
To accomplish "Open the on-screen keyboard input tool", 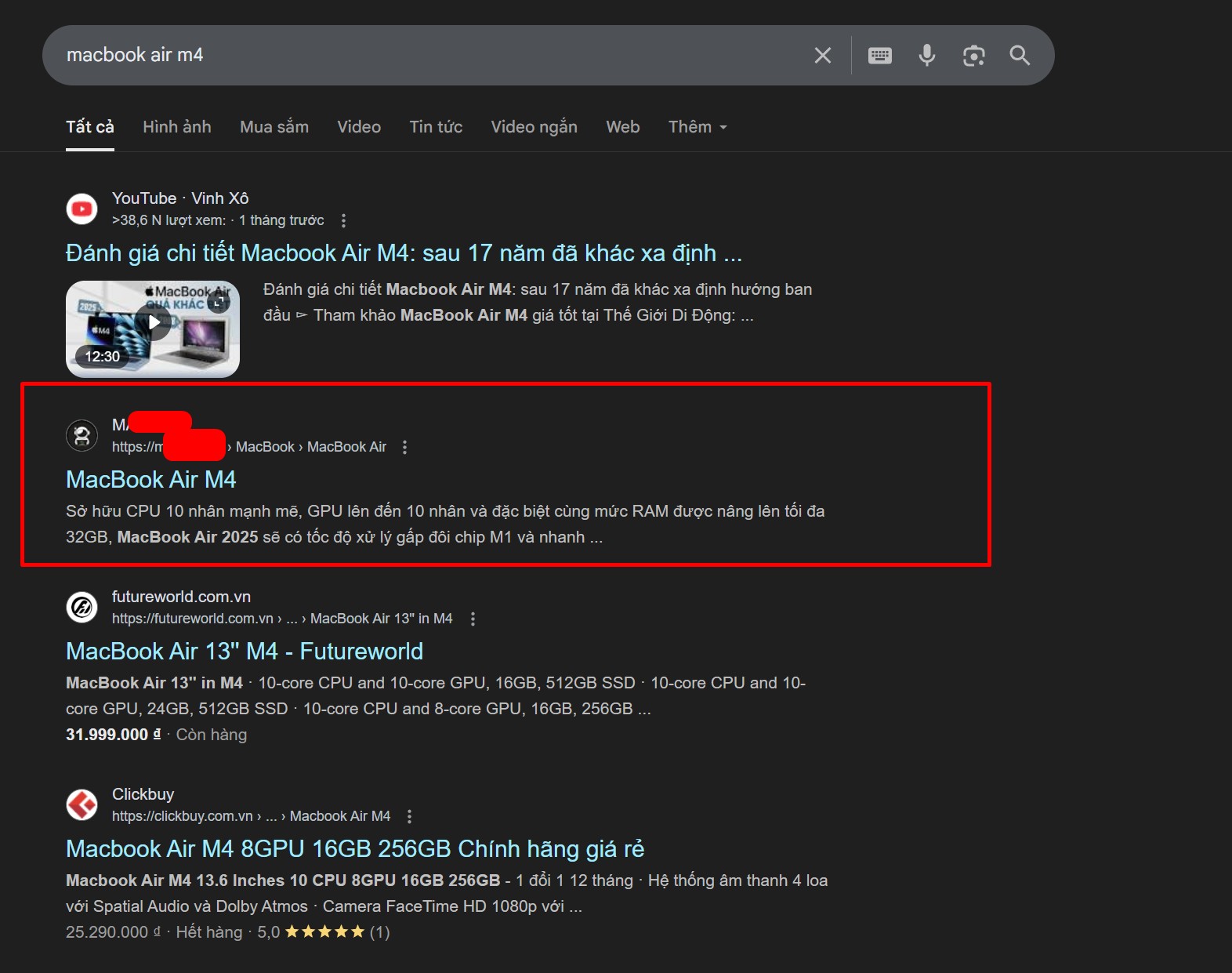I will tap(880, 56).
